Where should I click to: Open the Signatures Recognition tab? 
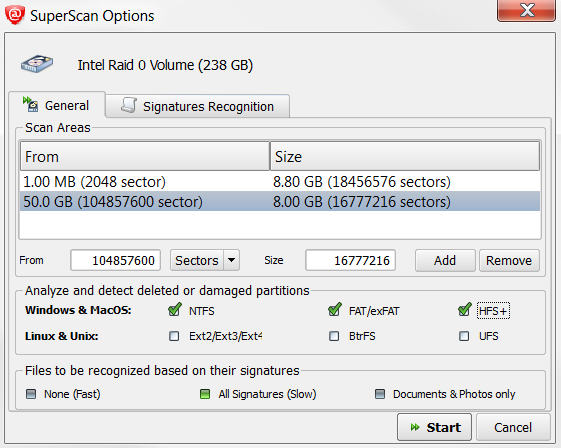pyautogui.click(x=197, y=106)
